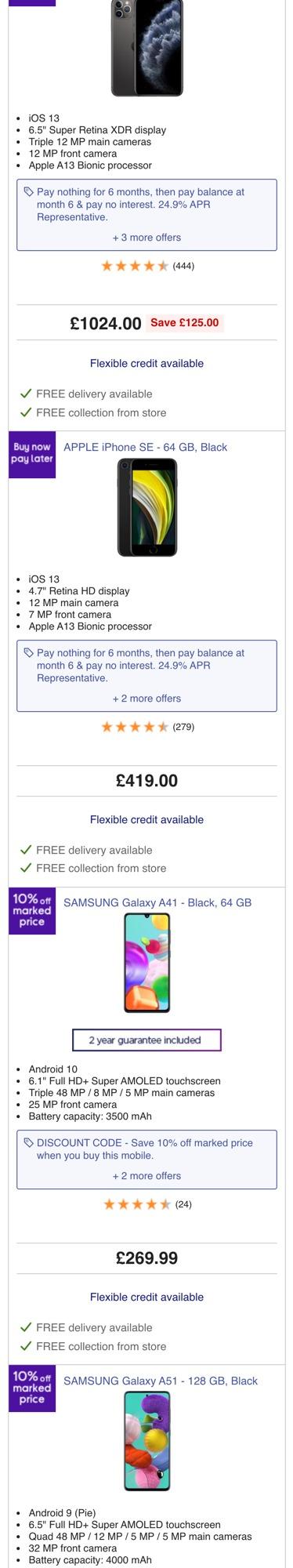
Task: Click the tag icon beside the DISCOUNT CODE offer
Action: click(x=29, y=1143)
